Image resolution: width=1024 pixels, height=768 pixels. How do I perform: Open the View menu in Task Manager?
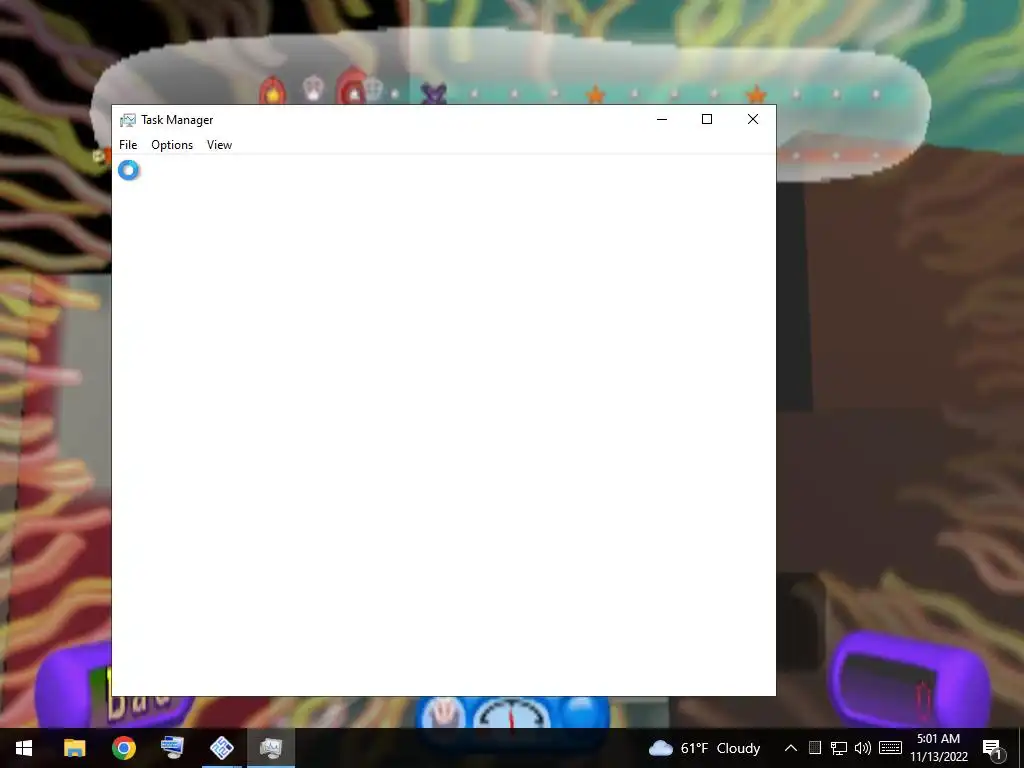click(x=219, y=145)
